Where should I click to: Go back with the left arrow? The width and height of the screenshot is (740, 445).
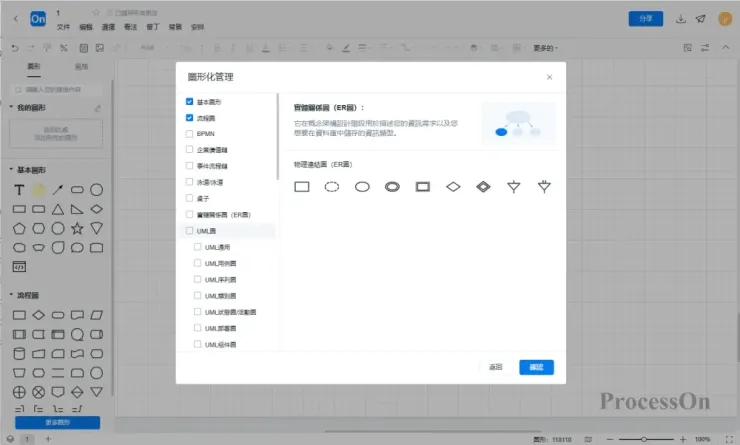(16, 19)
